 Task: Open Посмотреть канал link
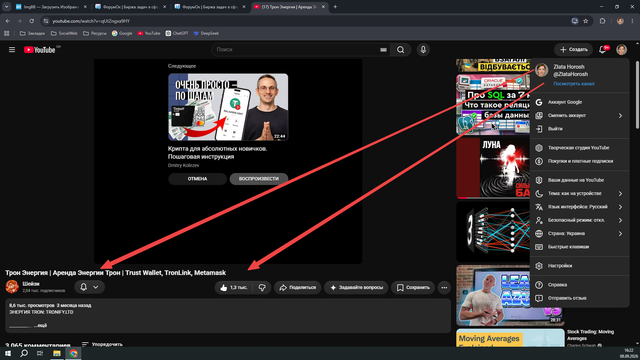pos(573,84)
